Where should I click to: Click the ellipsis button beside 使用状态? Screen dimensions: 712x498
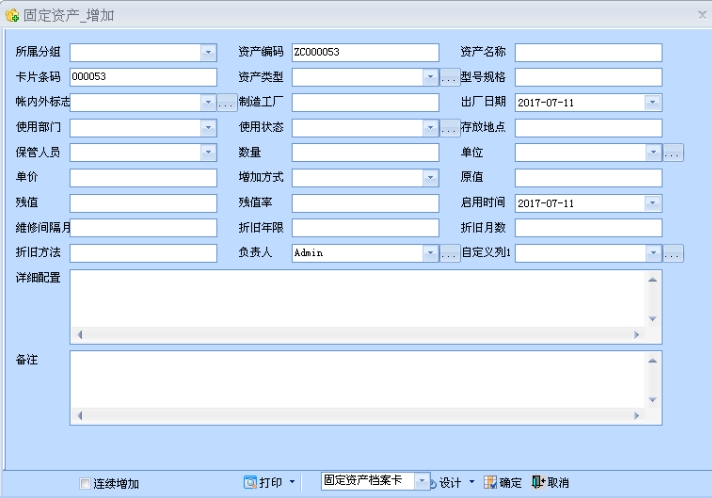pyautogui.click(x=449, y=128)
